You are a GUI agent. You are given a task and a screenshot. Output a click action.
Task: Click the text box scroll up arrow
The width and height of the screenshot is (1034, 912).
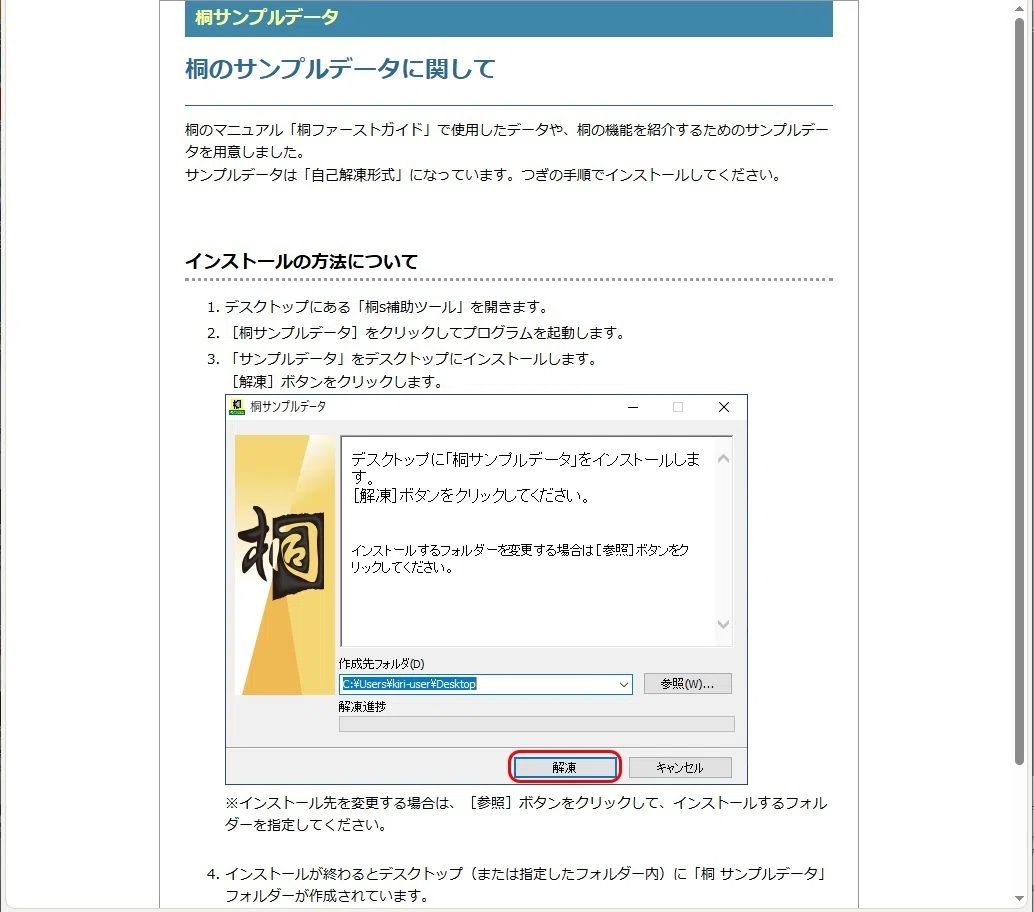[x=723, y=458]
